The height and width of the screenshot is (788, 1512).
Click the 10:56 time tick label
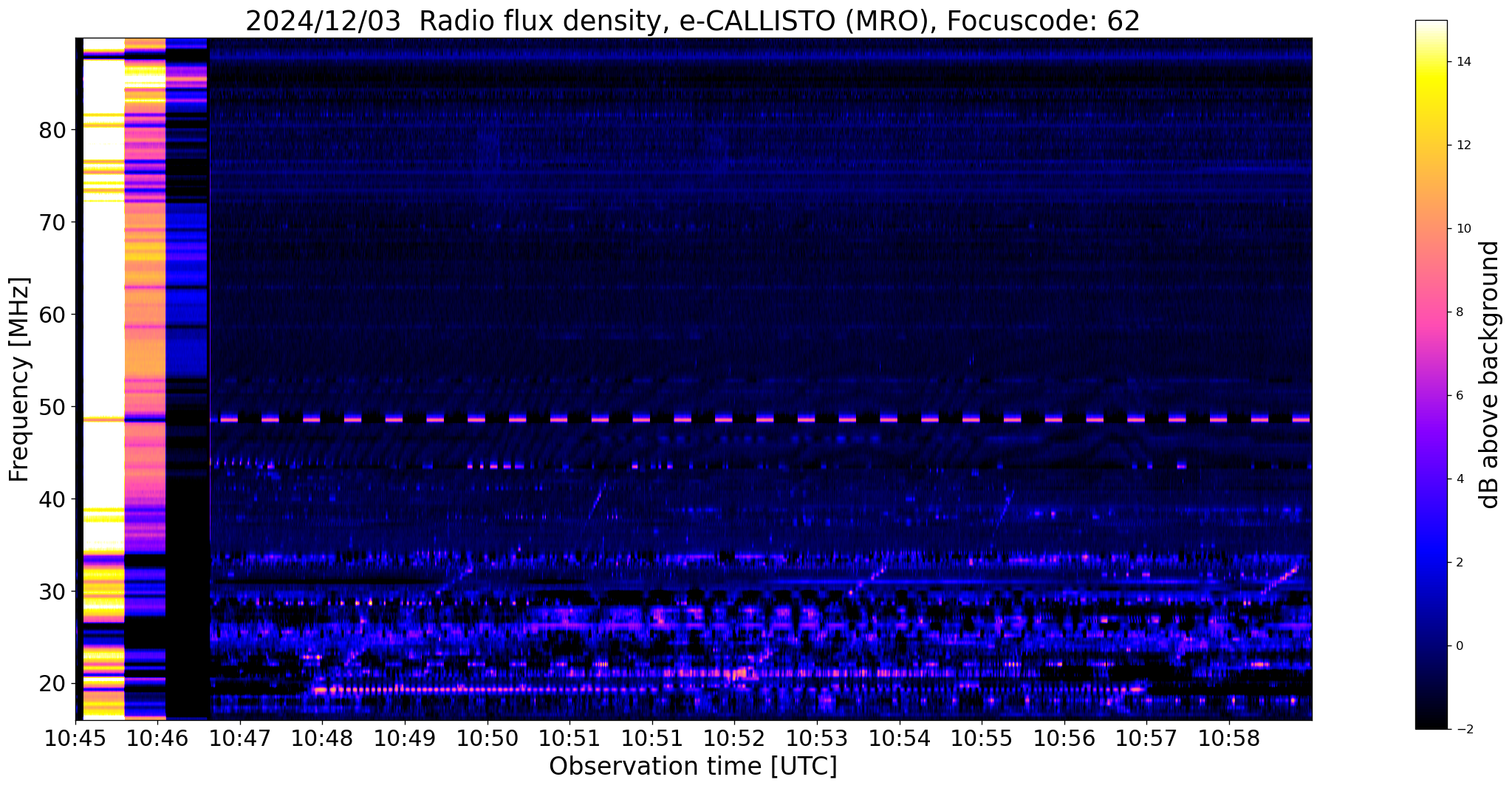pyautogui.click(x=1064, y=739)
